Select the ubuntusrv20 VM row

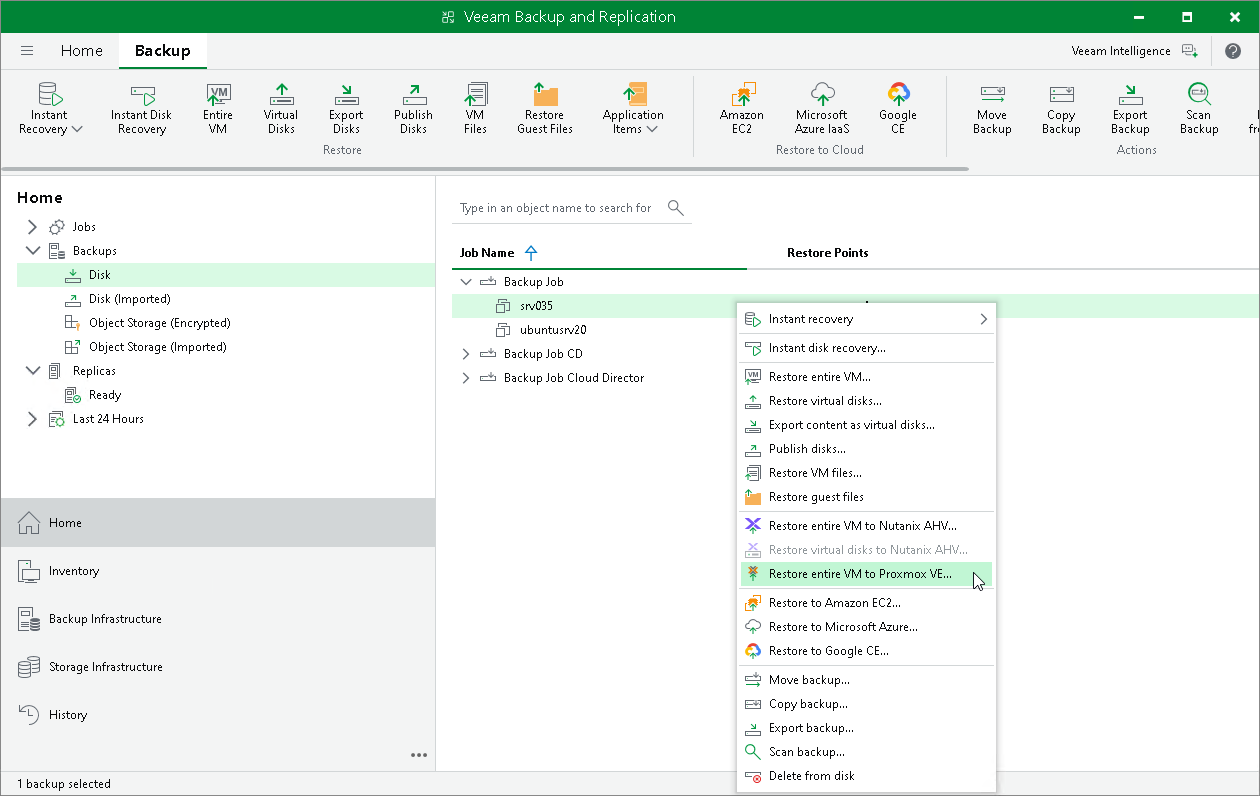(x=552, y=330)
